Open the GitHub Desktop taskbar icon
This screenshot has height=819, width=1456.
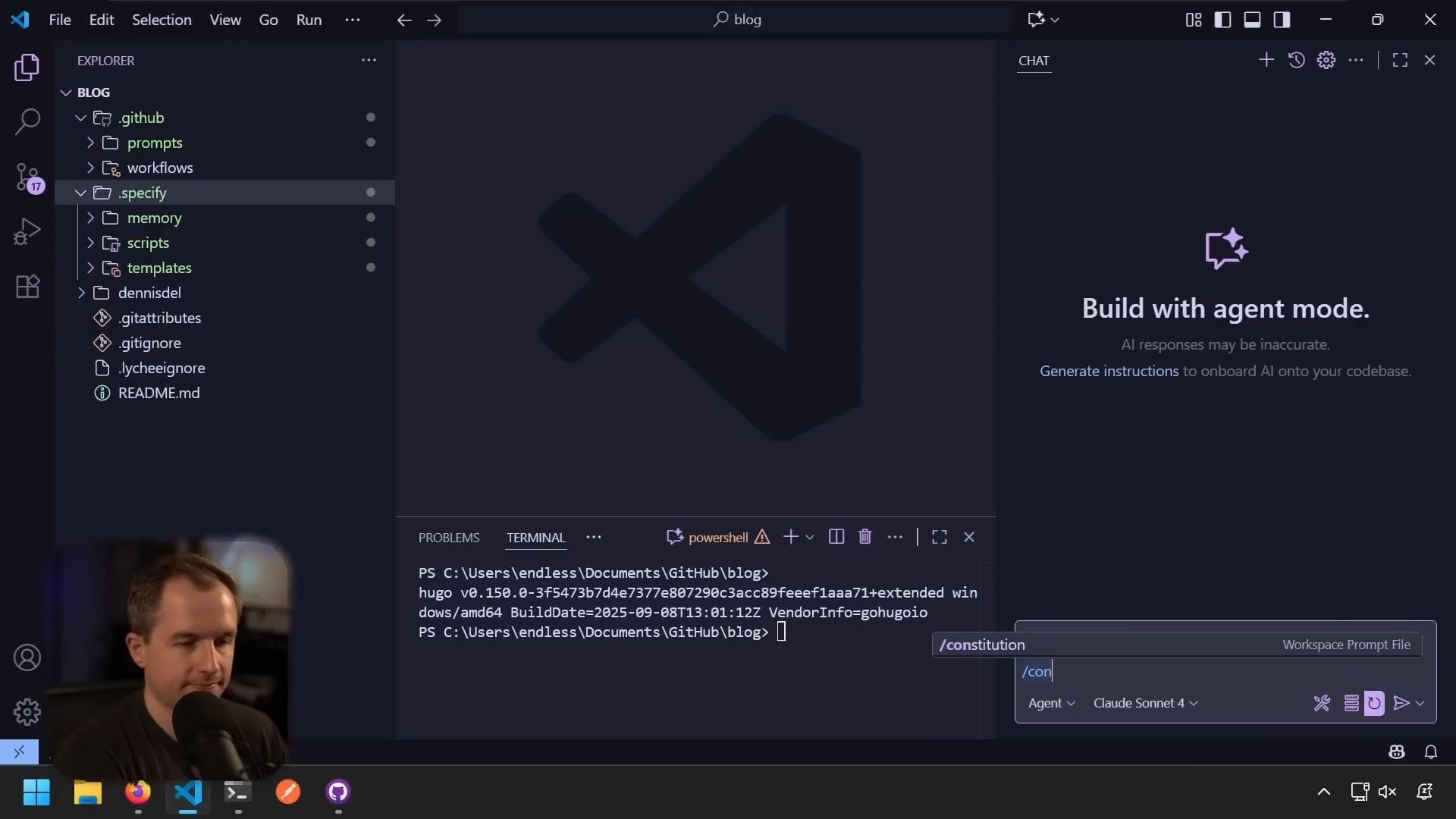coord(337,792)
